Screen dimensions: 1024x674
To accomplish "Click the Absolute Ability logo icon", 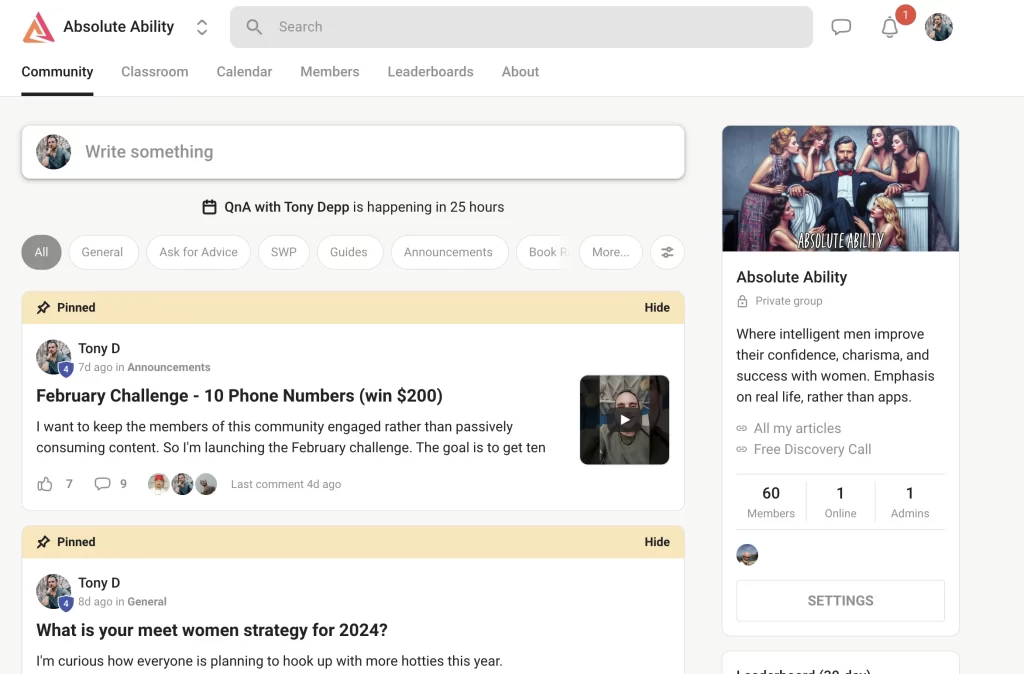I will (38, 27).
